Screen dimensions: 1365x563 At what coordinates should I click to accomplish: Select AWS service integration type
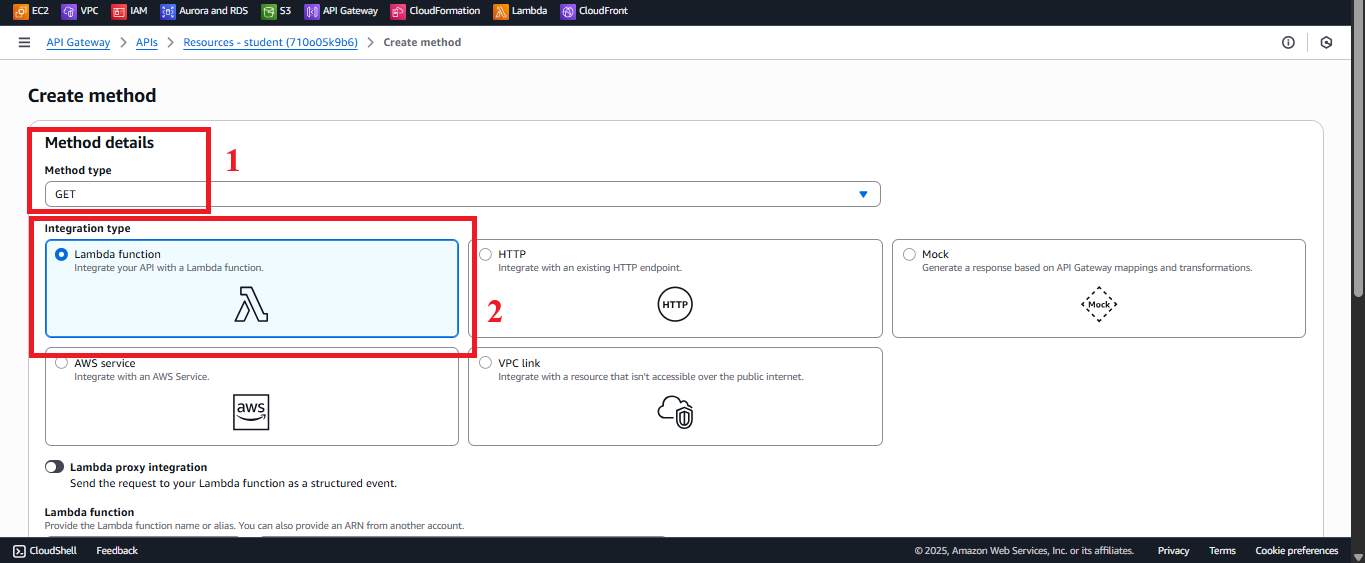pyautogui.click(x=252, y=396)
